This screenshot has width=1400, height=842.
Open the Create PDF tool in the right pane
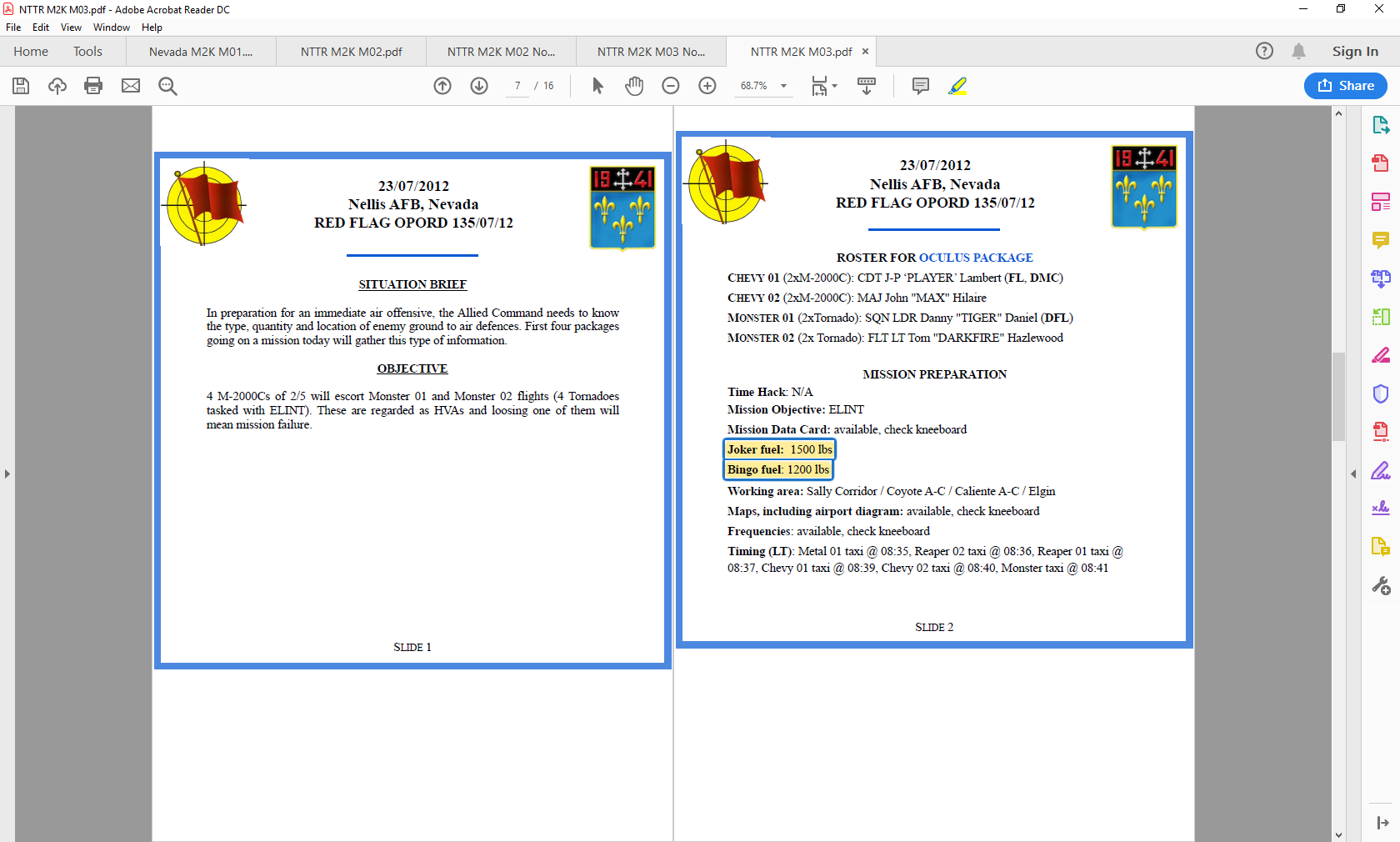coord(1381,163)
